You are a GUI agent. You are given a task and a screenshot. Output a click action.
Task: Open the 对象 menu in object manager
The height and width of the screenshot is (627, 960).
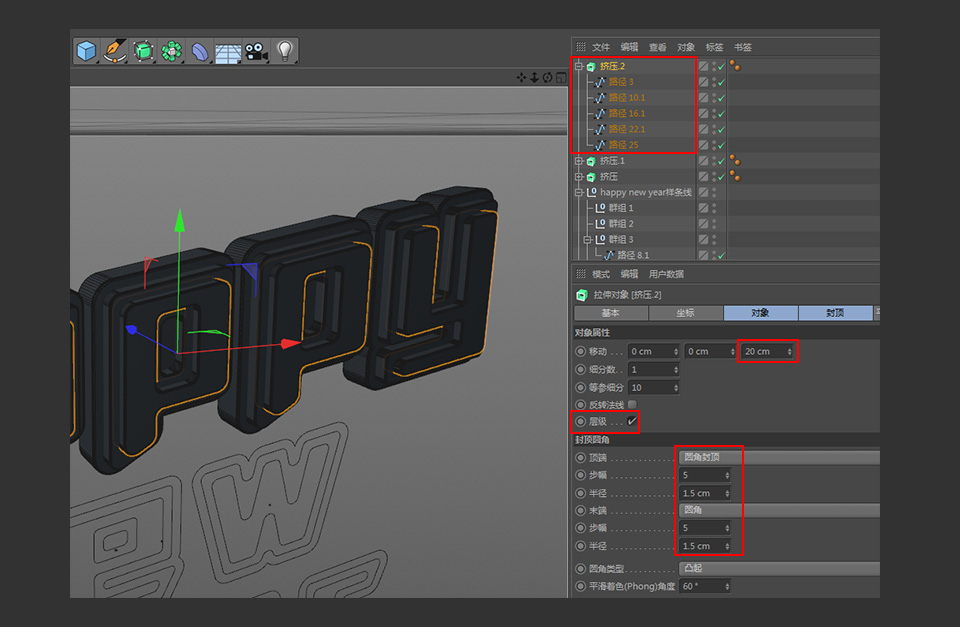point(686,47)
